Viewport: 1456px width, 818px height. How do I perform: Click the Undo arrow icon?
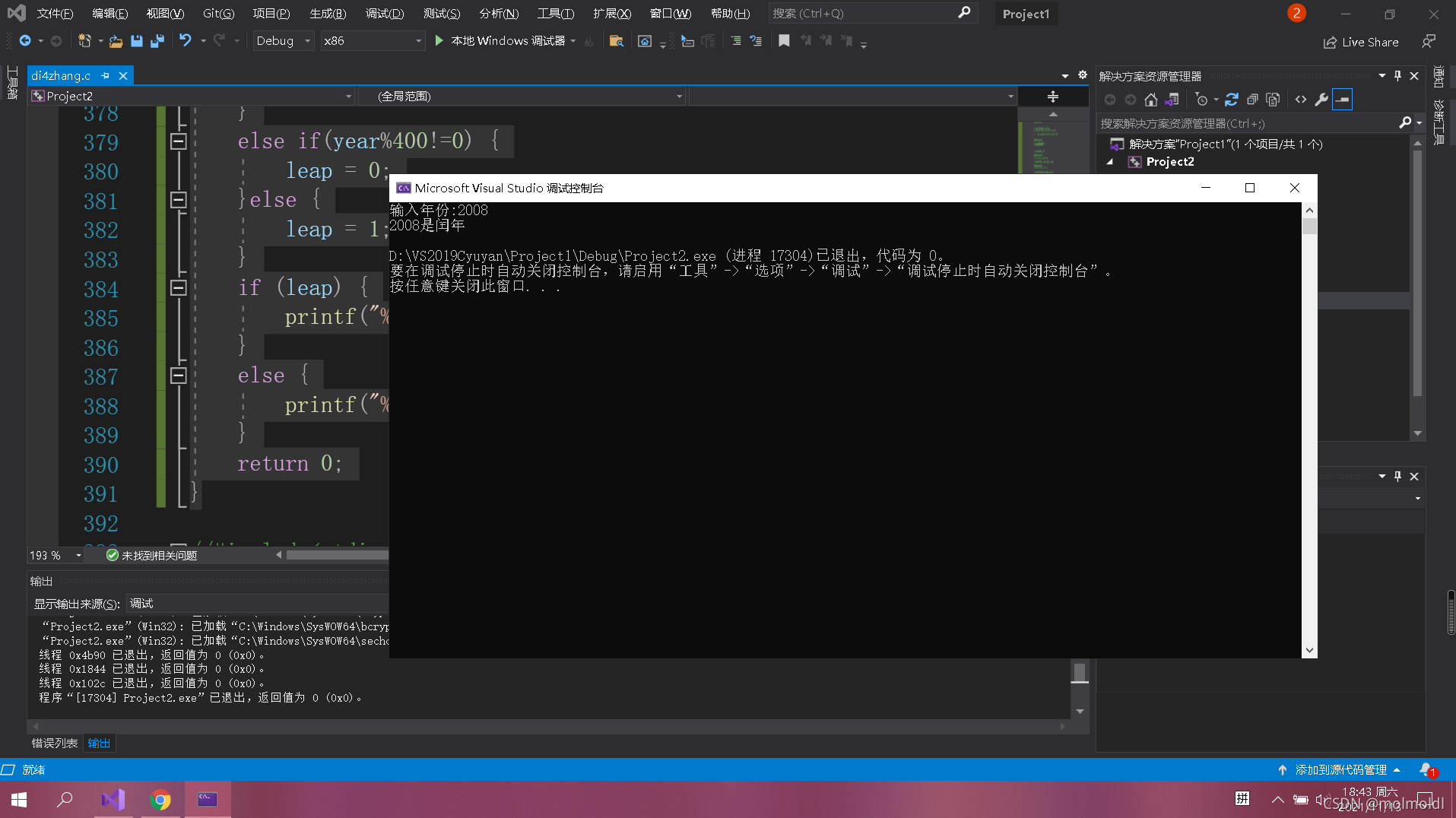coord(186,40)
